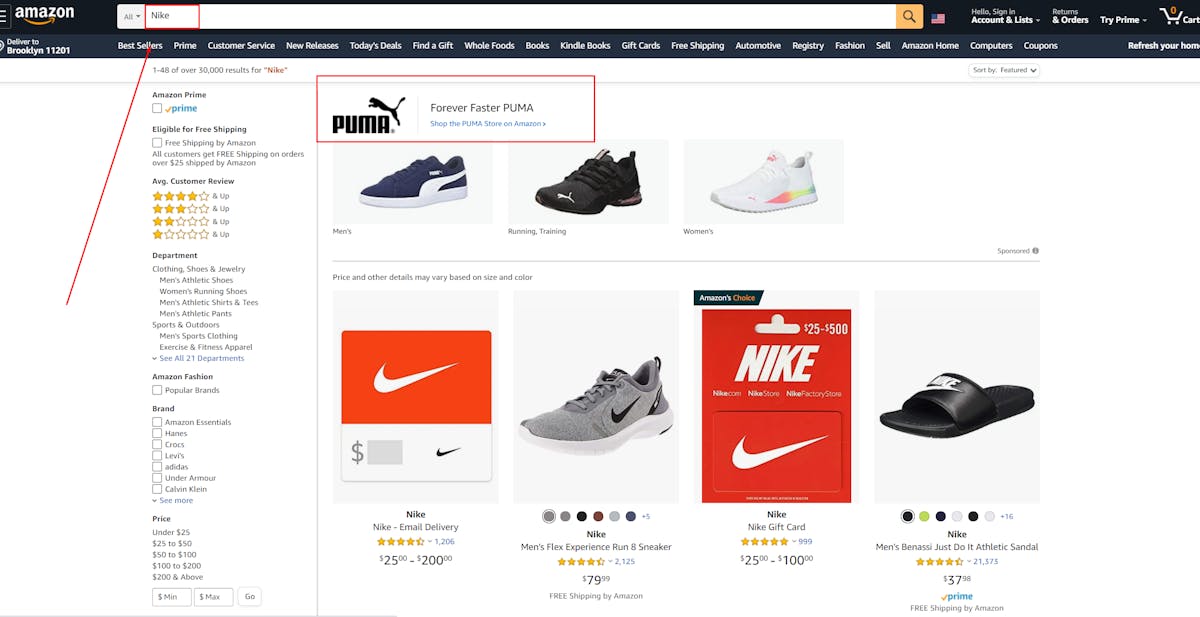Select the US flag language icon
Viewport: 1200px width, 617px height.
(938, 18)
